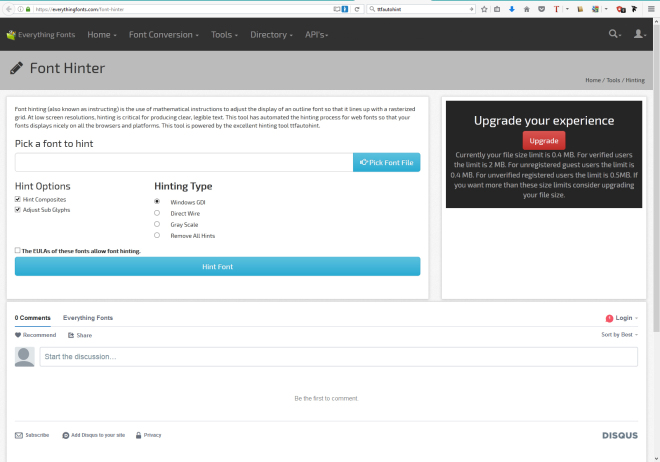Click Hinting in the breadcrumb
This screenshot has height=462, width=660.
635,80
